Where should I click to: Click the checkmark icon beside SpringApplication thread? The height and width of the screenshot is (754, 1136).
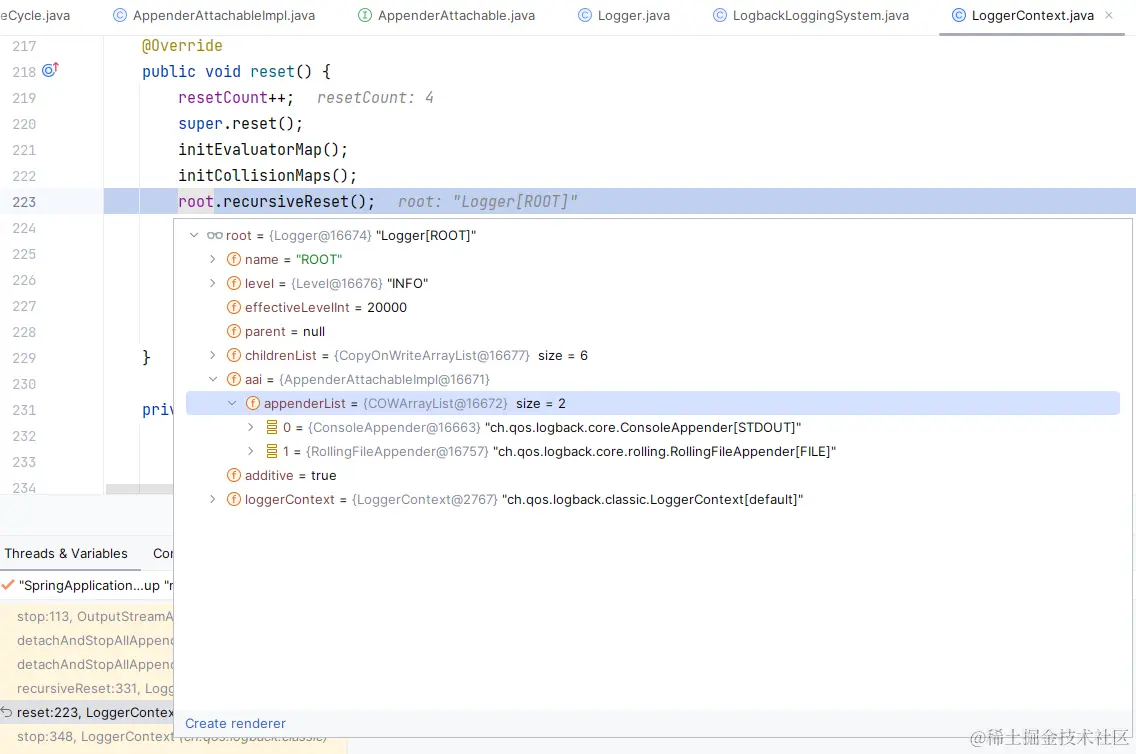click(8, 585)
